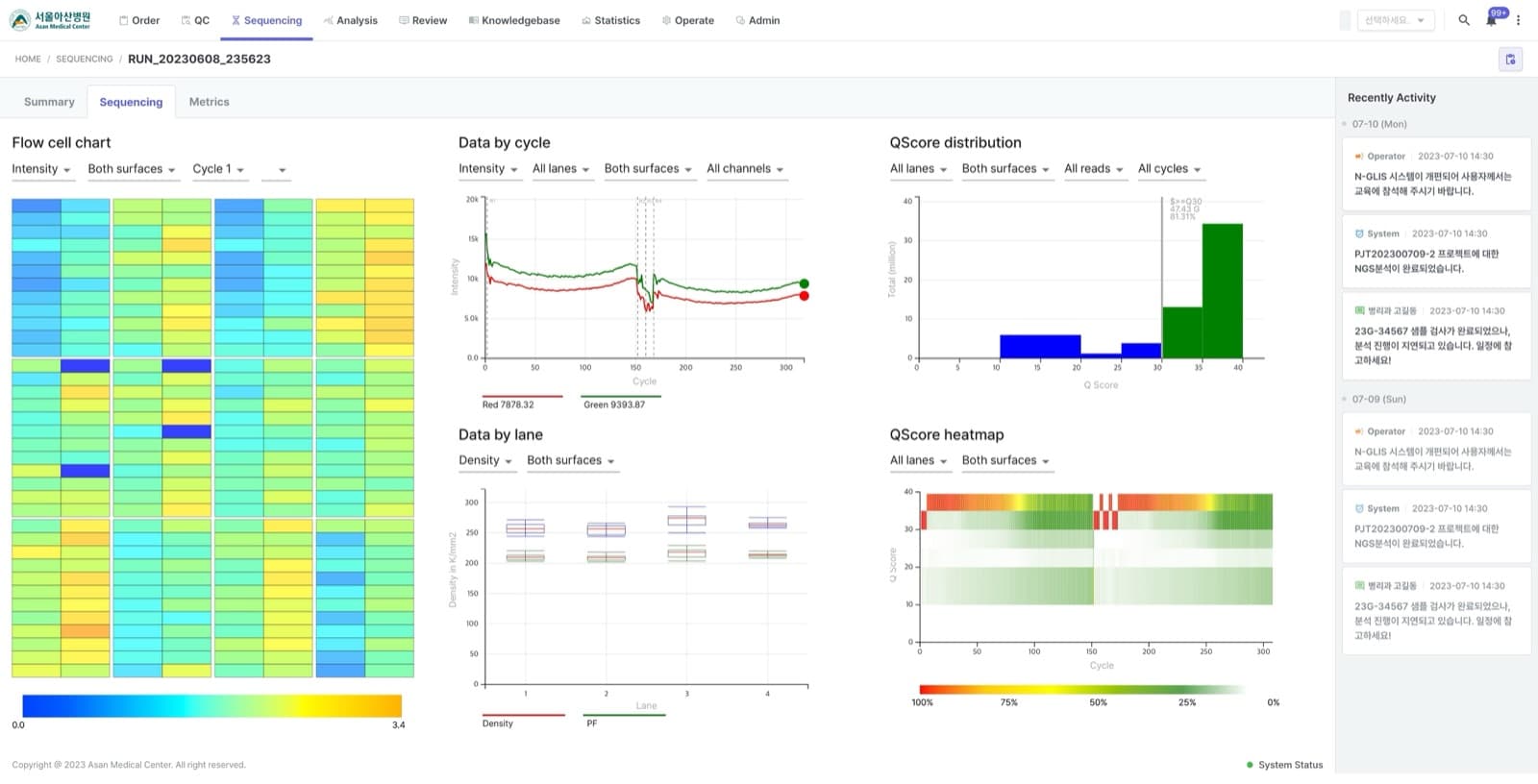Image resolution: width=1538 pixels, height=784 pixels.
Task: Open Knowledgebase in the top navigation
Action: coord(514,20)
